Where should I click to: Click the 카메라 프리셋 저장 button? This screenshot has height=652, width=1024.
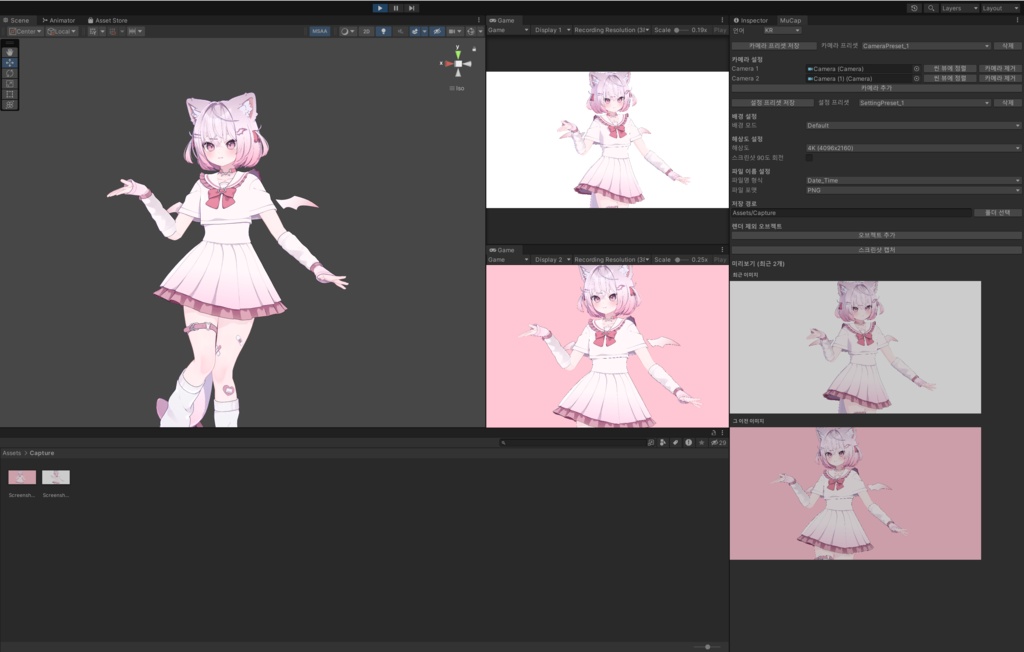[x=774, y=46]
